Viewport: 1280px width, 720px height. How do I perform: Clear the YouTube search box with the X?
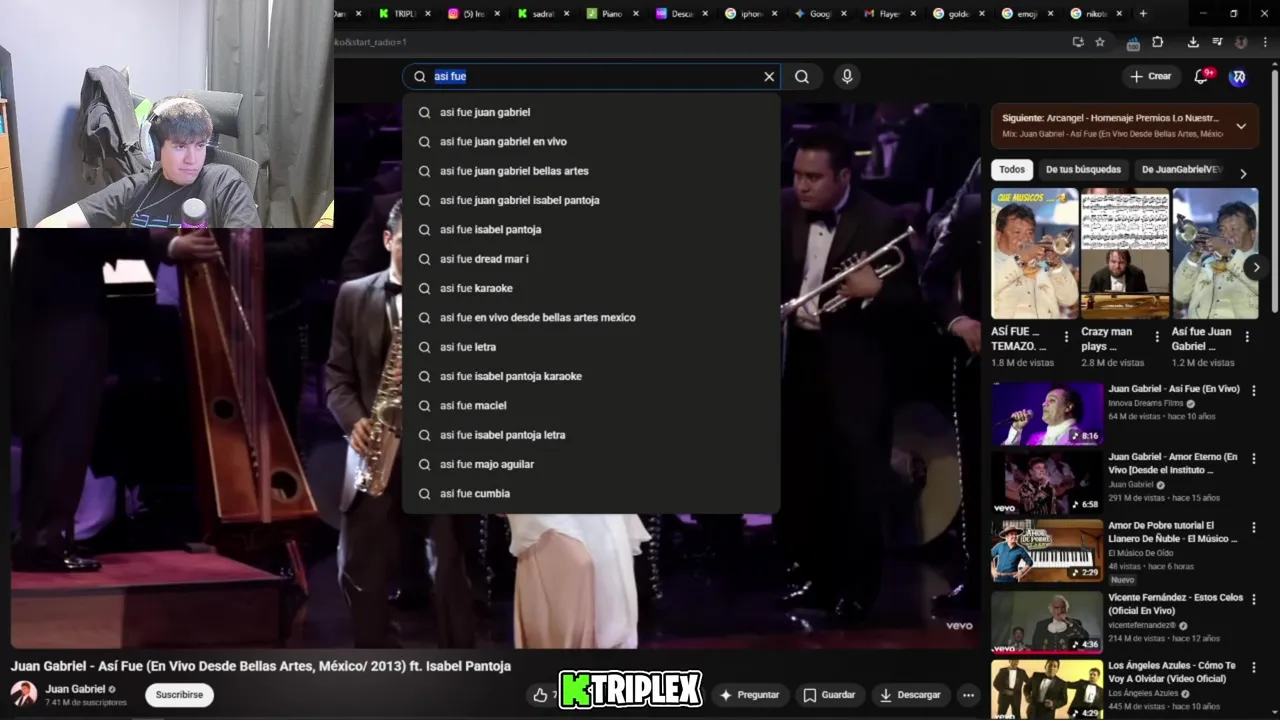(x=769, y=76)
